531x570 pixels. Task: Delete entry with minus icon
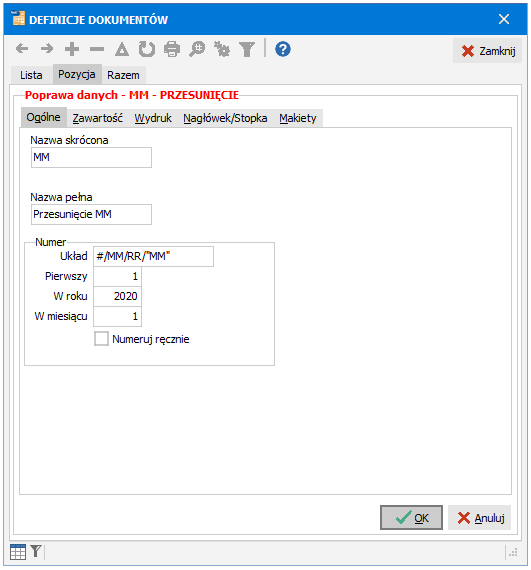pos(97,49)
